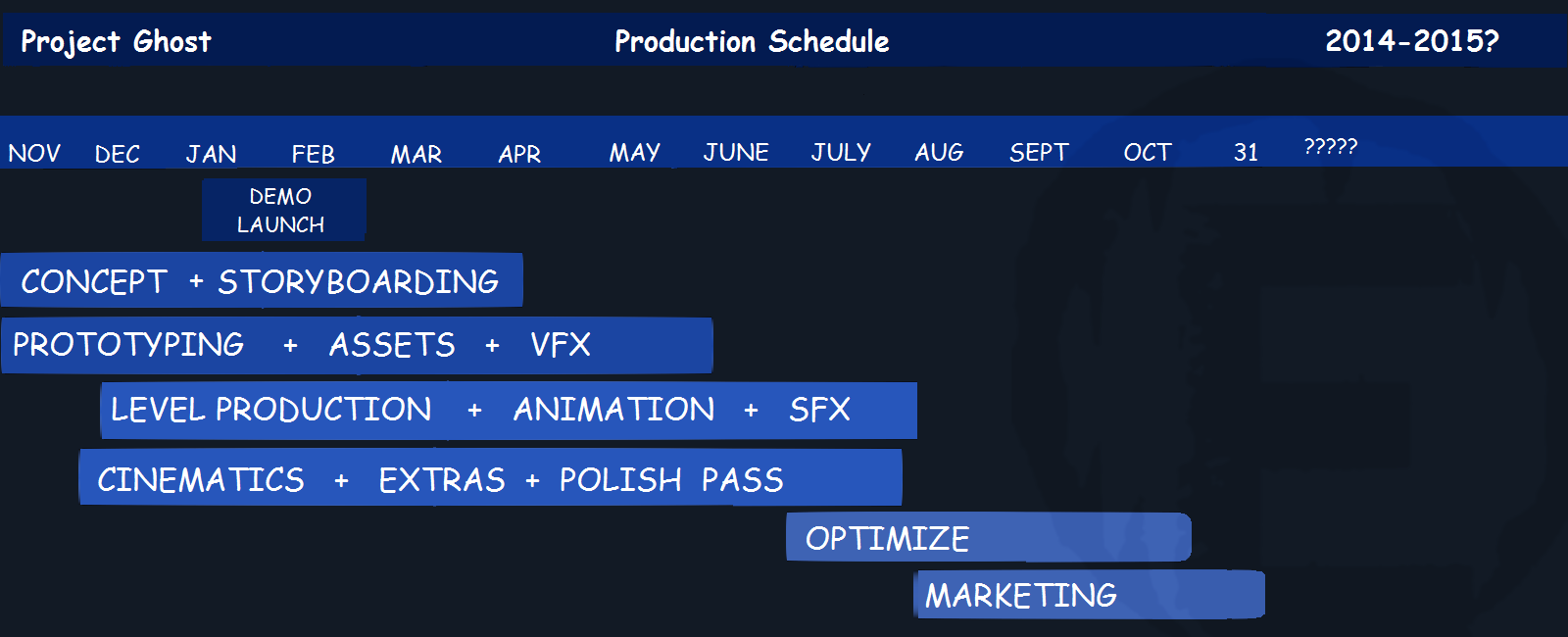The width and height of the screenshot is (1568, 637).
Task: Click the MAY month marker
Action: coord(634,153)
